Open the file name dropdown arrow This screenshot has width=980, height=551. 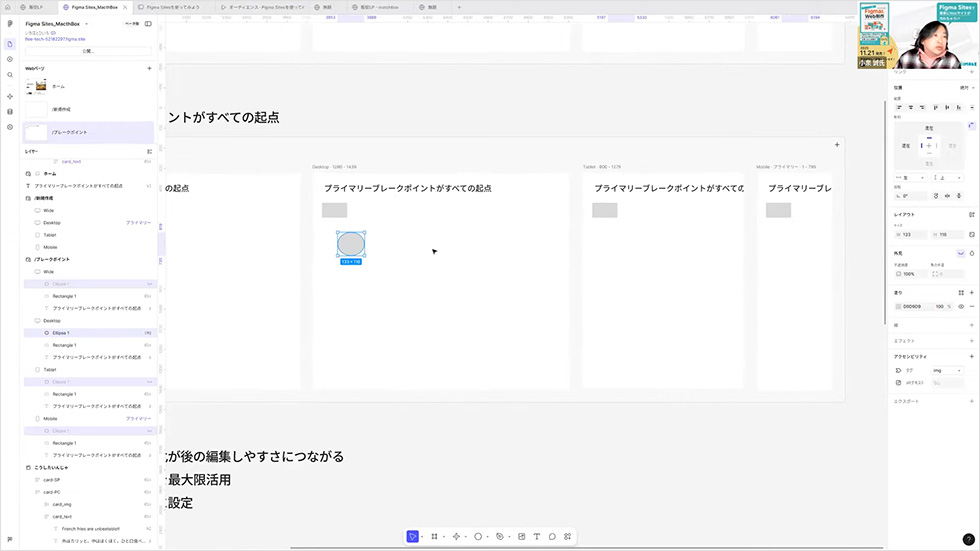coord(86,24)
